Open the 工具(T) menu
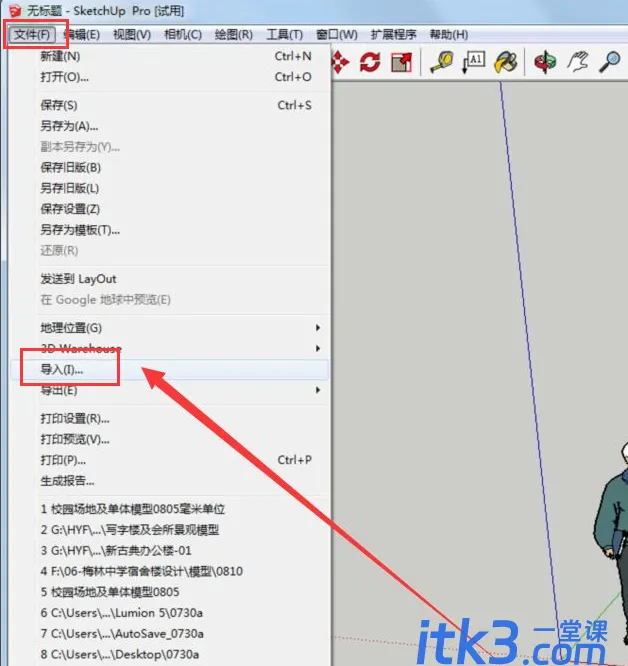 pos(284,34)
